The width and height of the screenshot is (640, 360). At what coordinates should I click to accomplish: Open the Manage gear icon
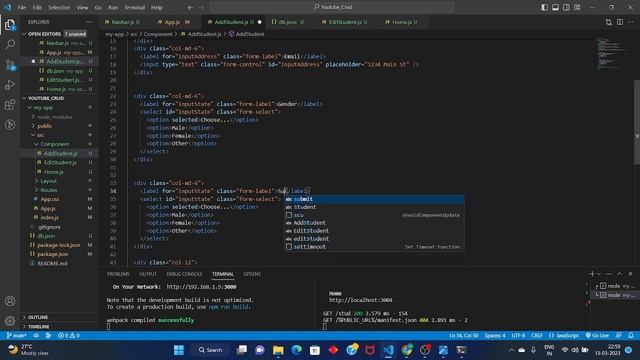10,321
